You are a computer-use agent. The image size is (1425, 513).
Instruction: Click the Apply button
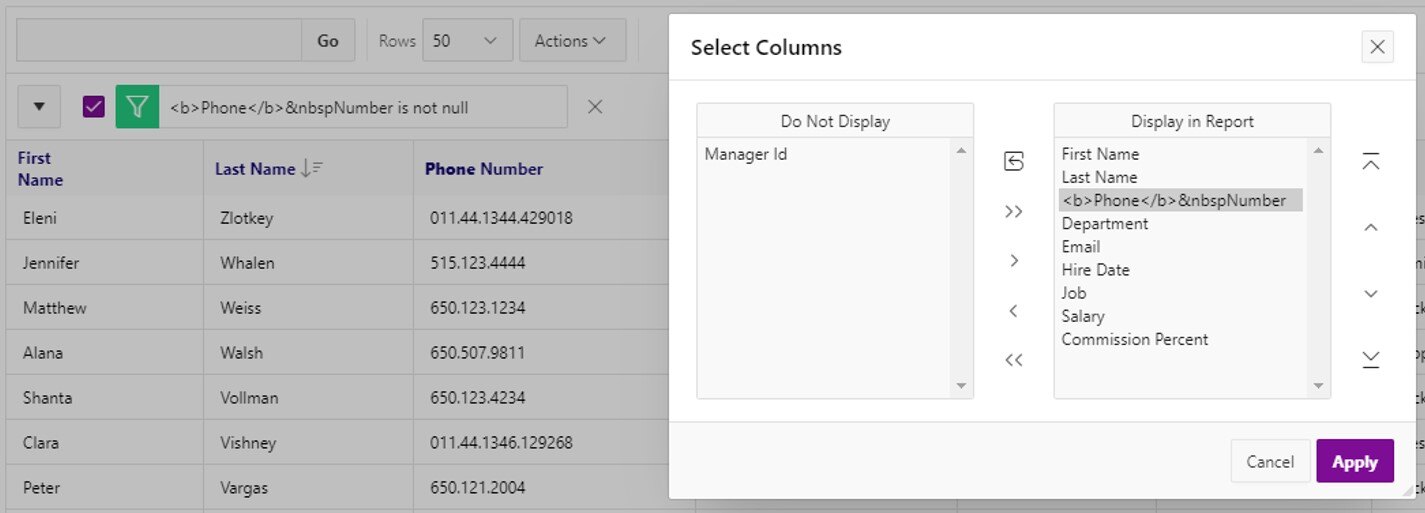point(1355,461)
